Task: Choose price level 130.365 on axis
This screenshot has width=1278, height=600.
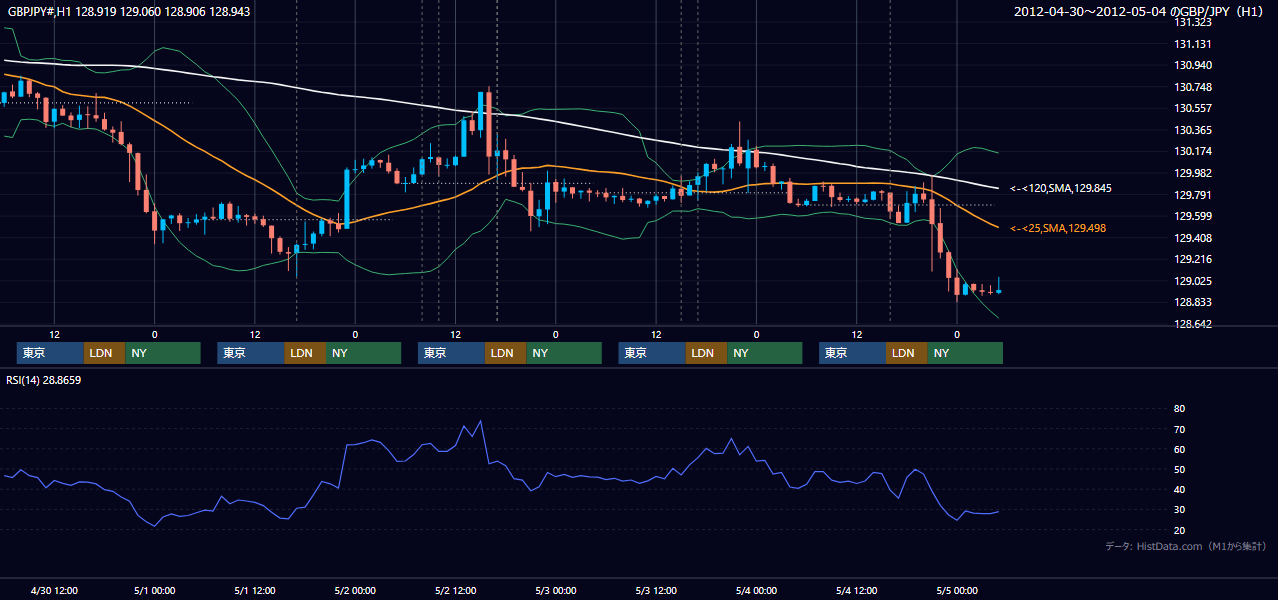Action: click(x=1192, y=130)
